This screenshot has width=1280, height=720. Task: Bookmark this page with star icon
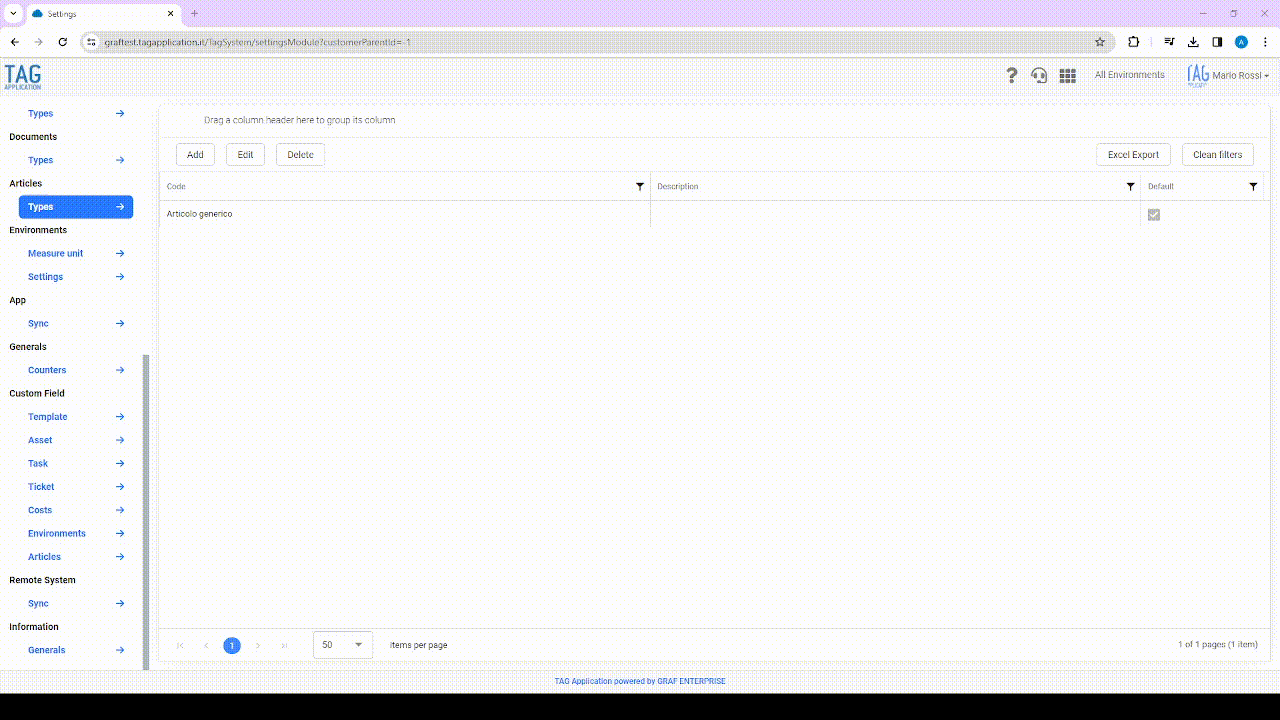[1100, 42]
